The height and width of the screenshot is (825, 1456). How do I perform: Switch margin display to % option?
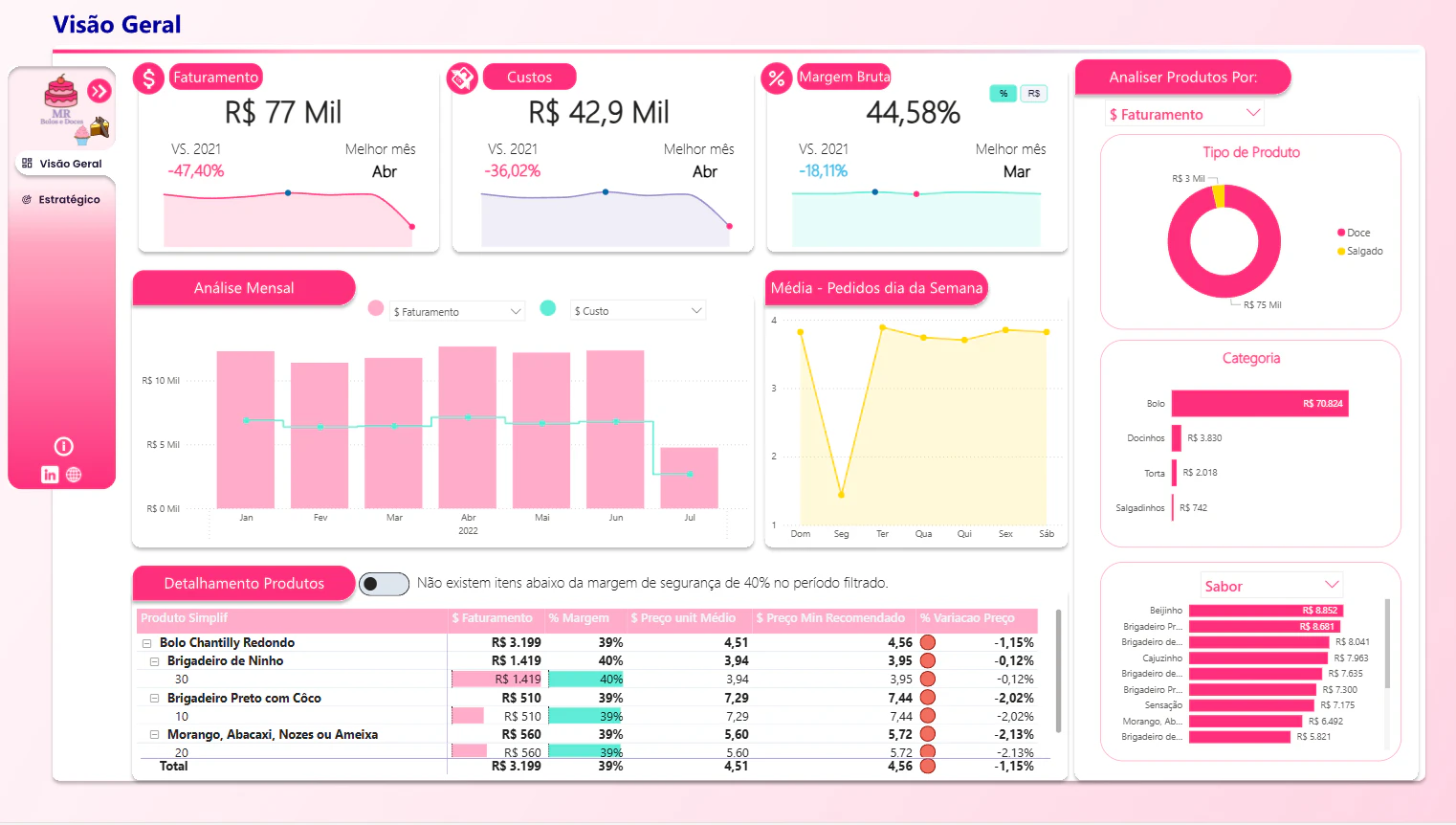tap(1003, 94)
